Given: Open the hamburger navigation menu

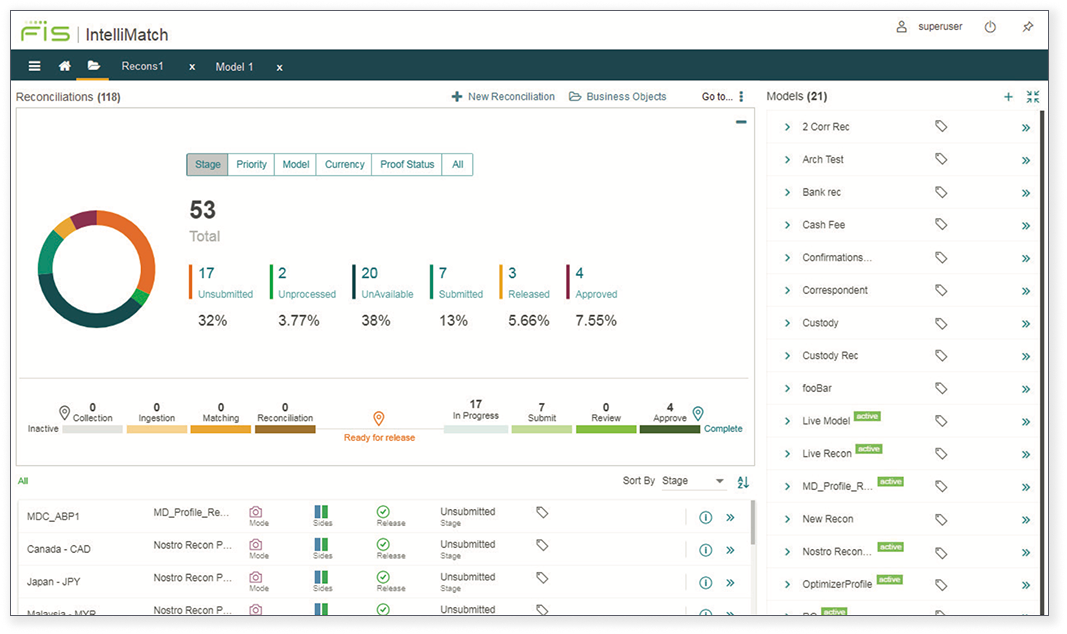Looking at the screenshot, I should [x=35, y=67].
